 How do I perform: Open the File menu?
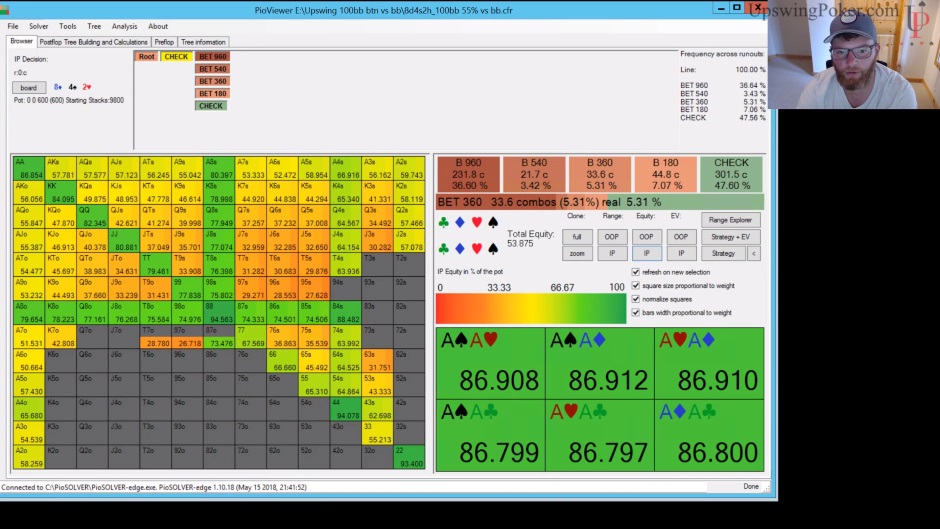tap(13, 26)
